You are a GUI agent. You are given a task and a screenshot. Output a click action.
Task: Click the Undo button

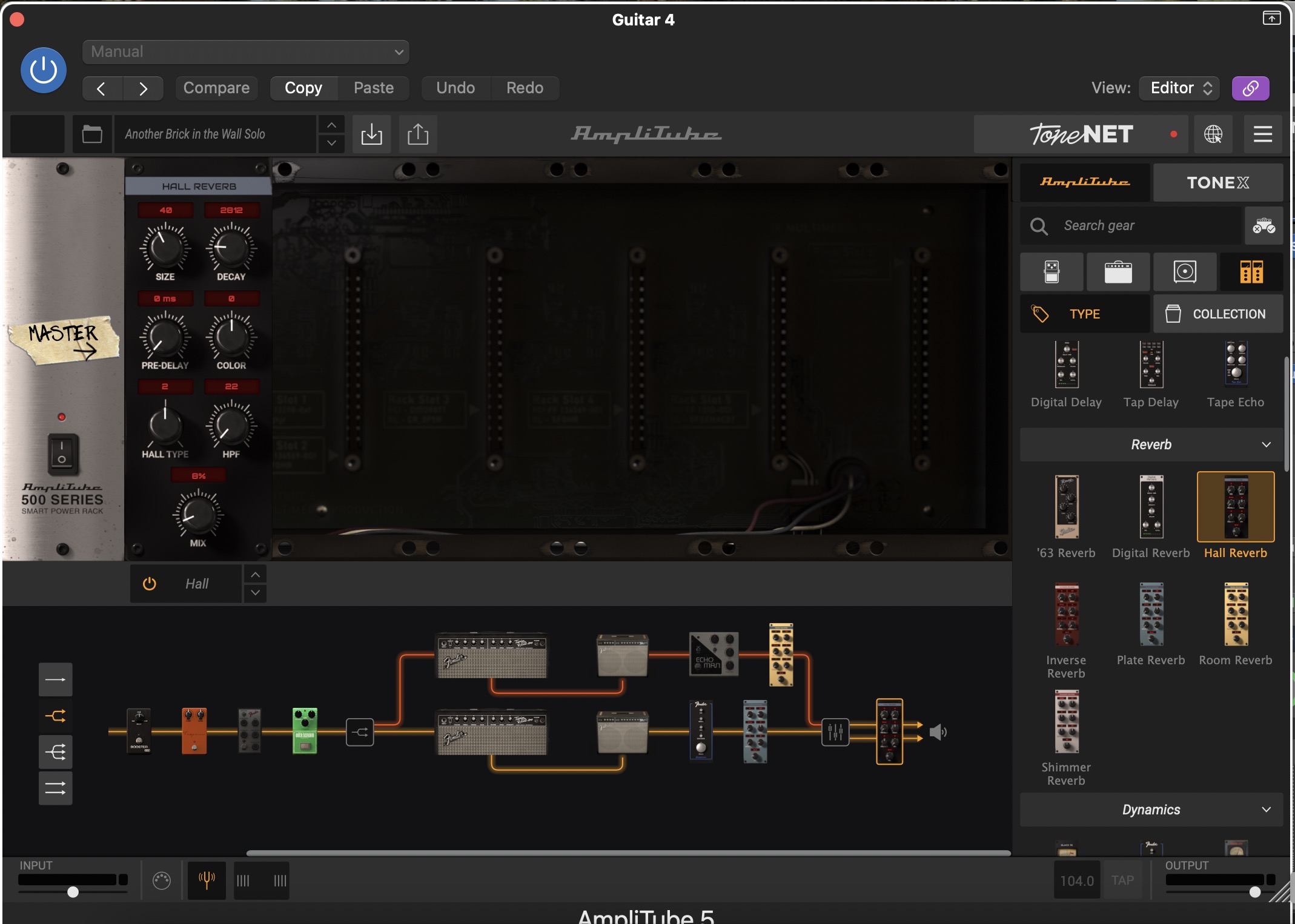[x=455, y=88]
